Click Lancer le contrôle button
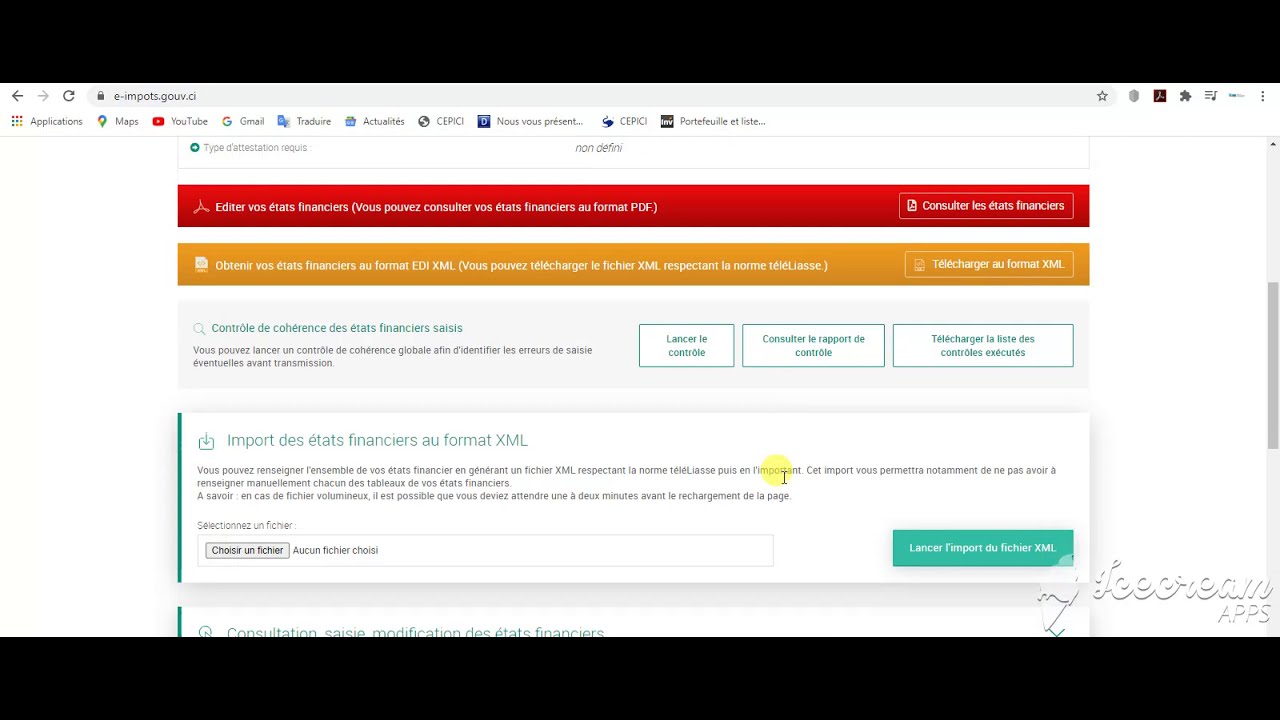1280x720 pixels. click(x=686, y=345)
